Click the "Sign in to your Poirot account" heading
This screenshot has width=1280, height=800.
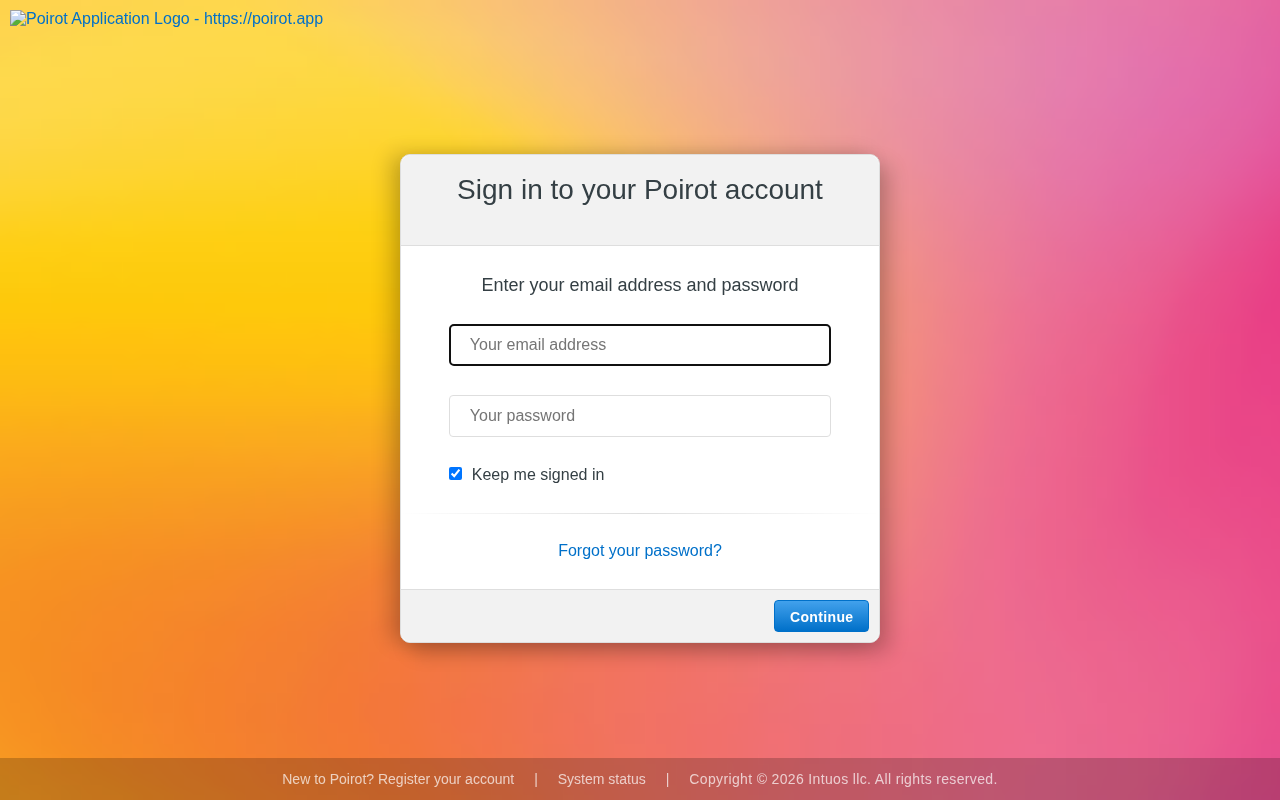[640, 190]
